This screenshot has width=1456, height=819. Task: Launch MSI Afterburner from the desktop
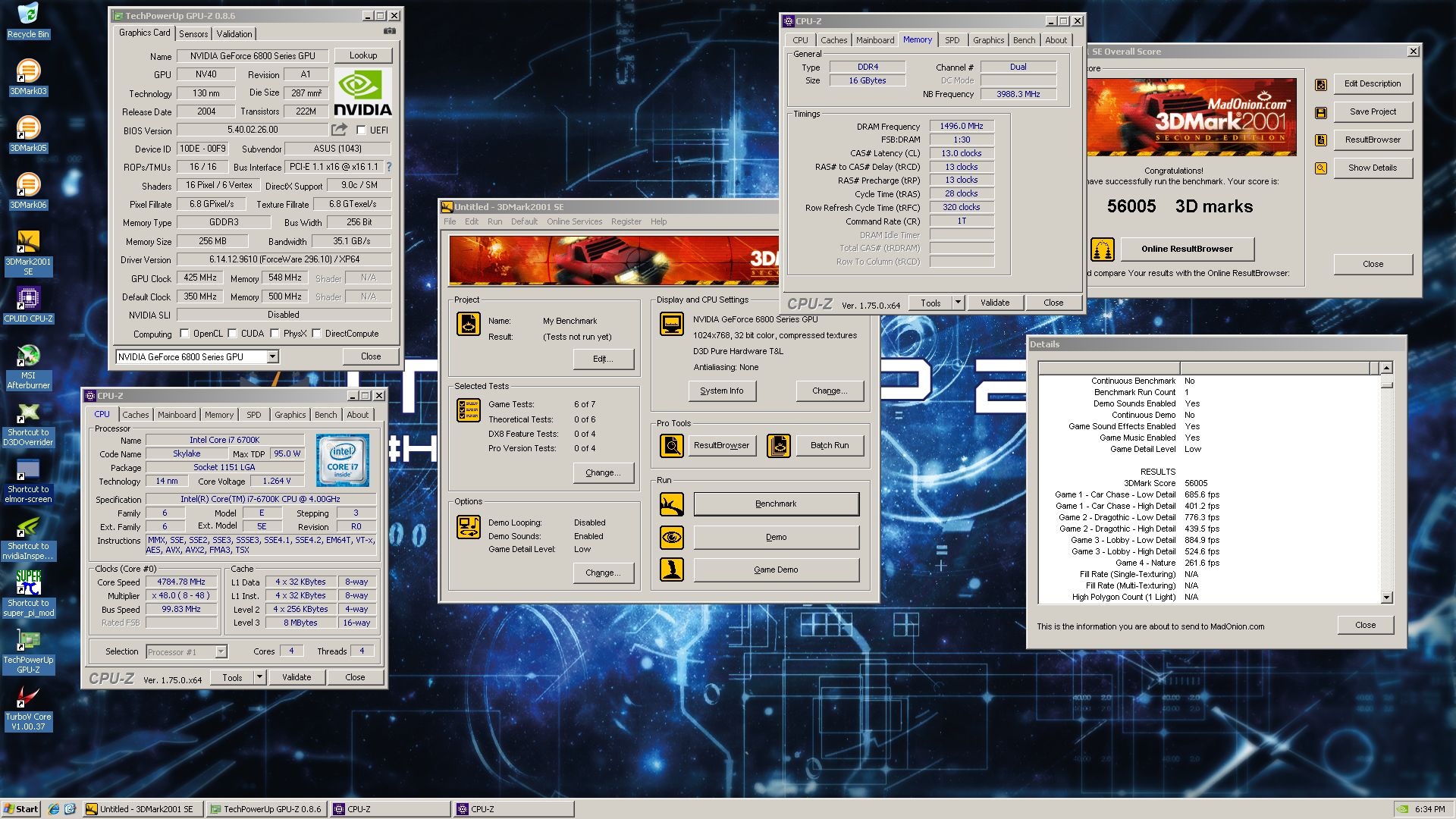[x=28, y=366]
